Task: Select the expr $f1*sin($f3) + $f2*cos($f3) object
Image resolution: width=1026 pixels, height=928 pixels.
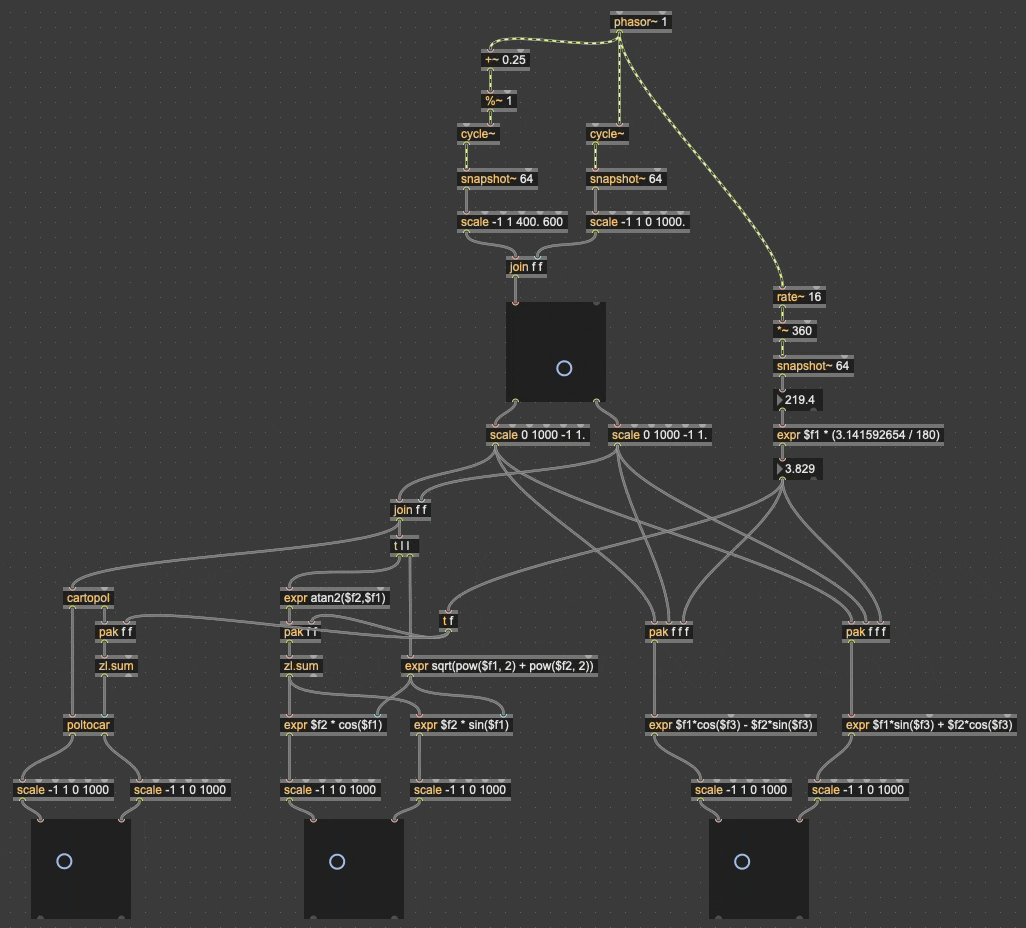Action: click(930, 725)
